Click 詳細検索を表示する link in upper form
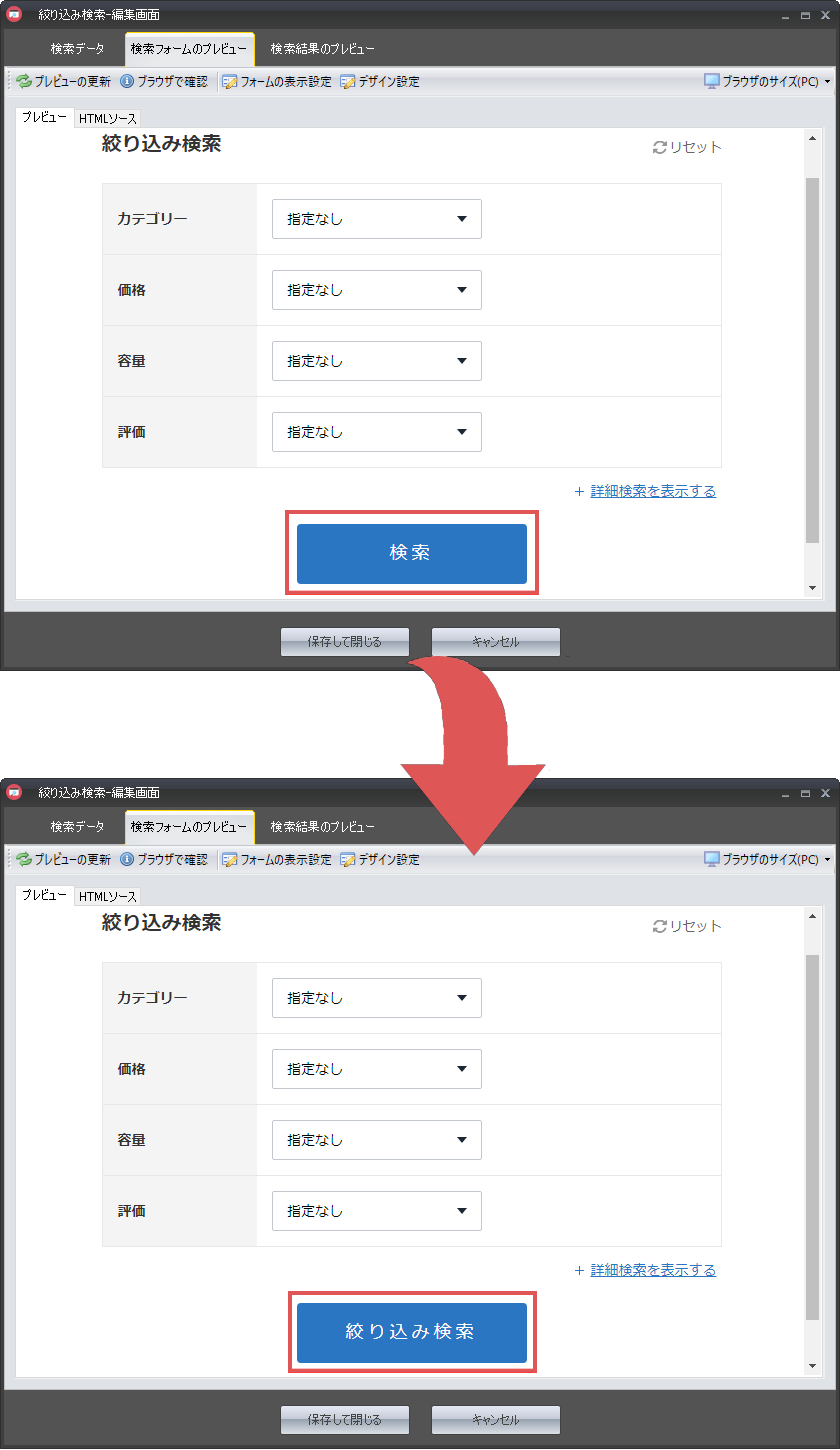840x1450 pixels. tap(652, 491)
